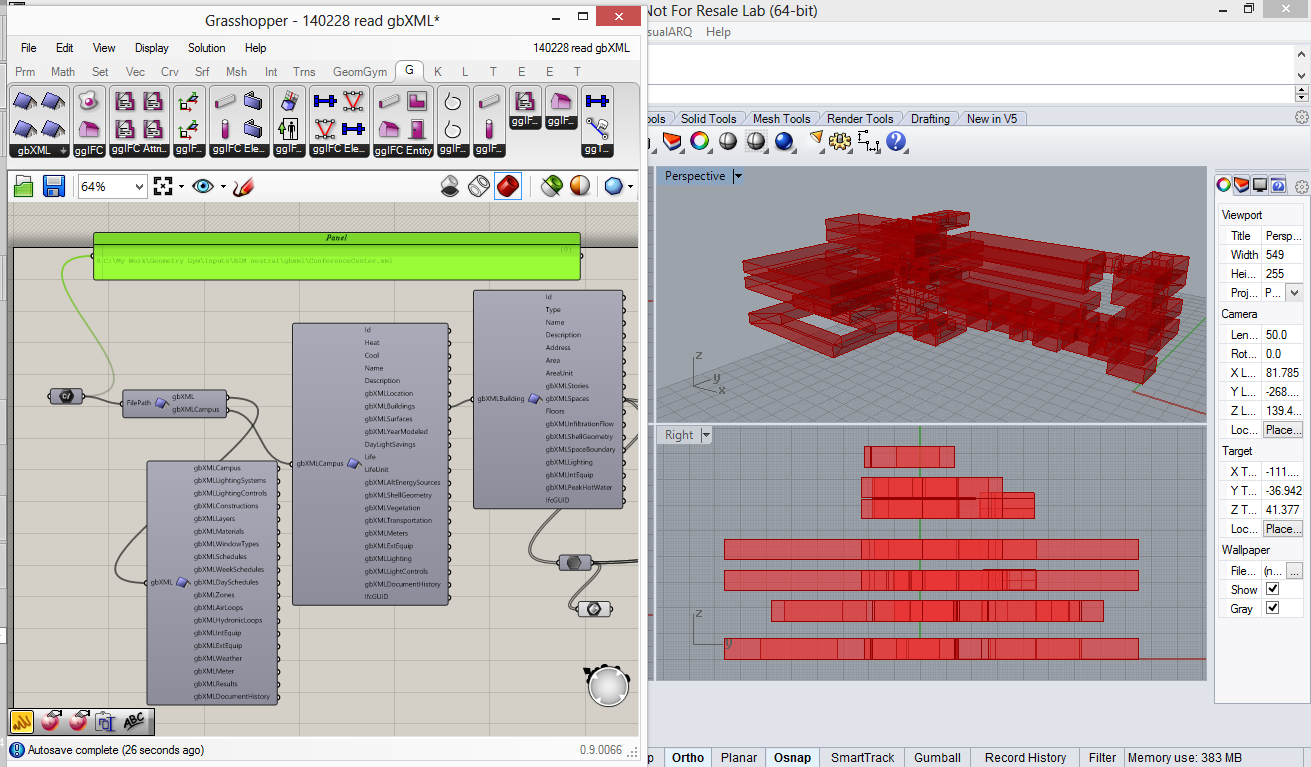Click the red sketch pencil icon

pos(244,187)
